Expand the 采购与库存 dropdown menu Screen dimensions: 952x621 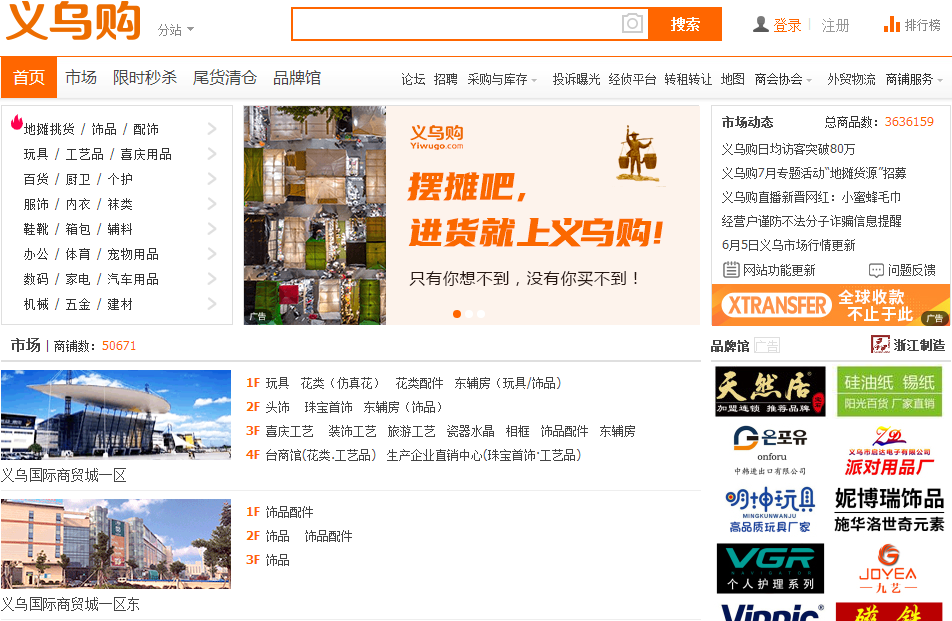pos(502,80)
